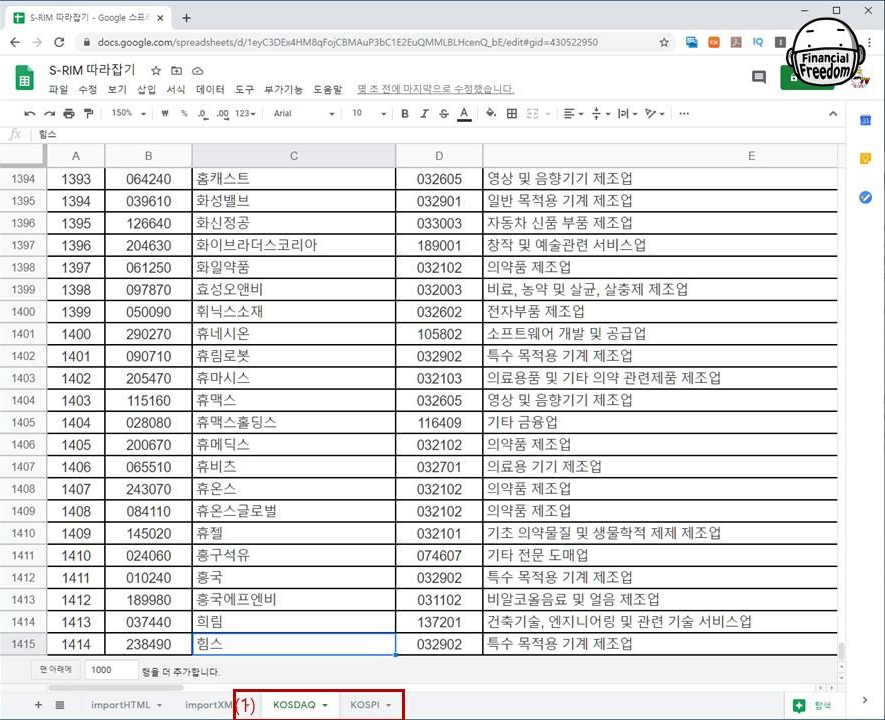Open a new browser tab
The height and width of the screenshot is (720, 885).
(x=186, y=18)
